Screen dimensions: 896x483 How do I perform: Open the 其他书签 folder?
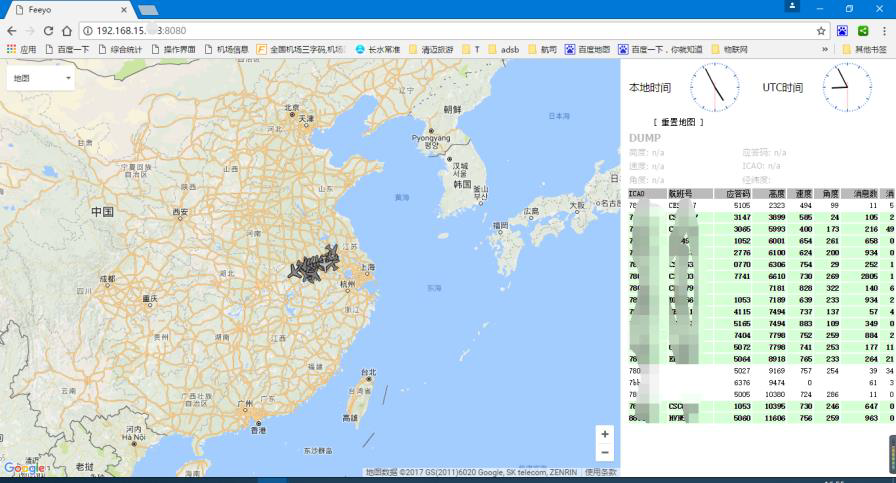coord(865,50)
